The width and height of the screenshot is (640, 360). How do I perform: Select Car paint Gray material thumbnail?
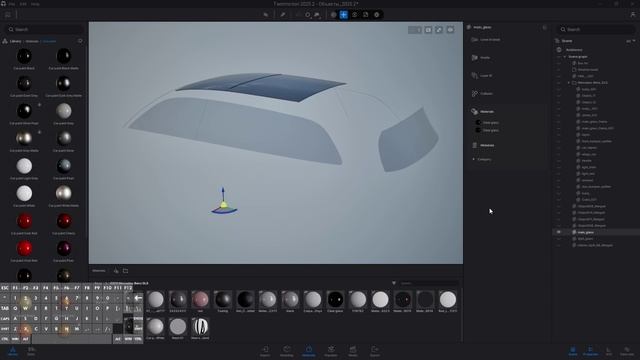click(x=64, y=111)
